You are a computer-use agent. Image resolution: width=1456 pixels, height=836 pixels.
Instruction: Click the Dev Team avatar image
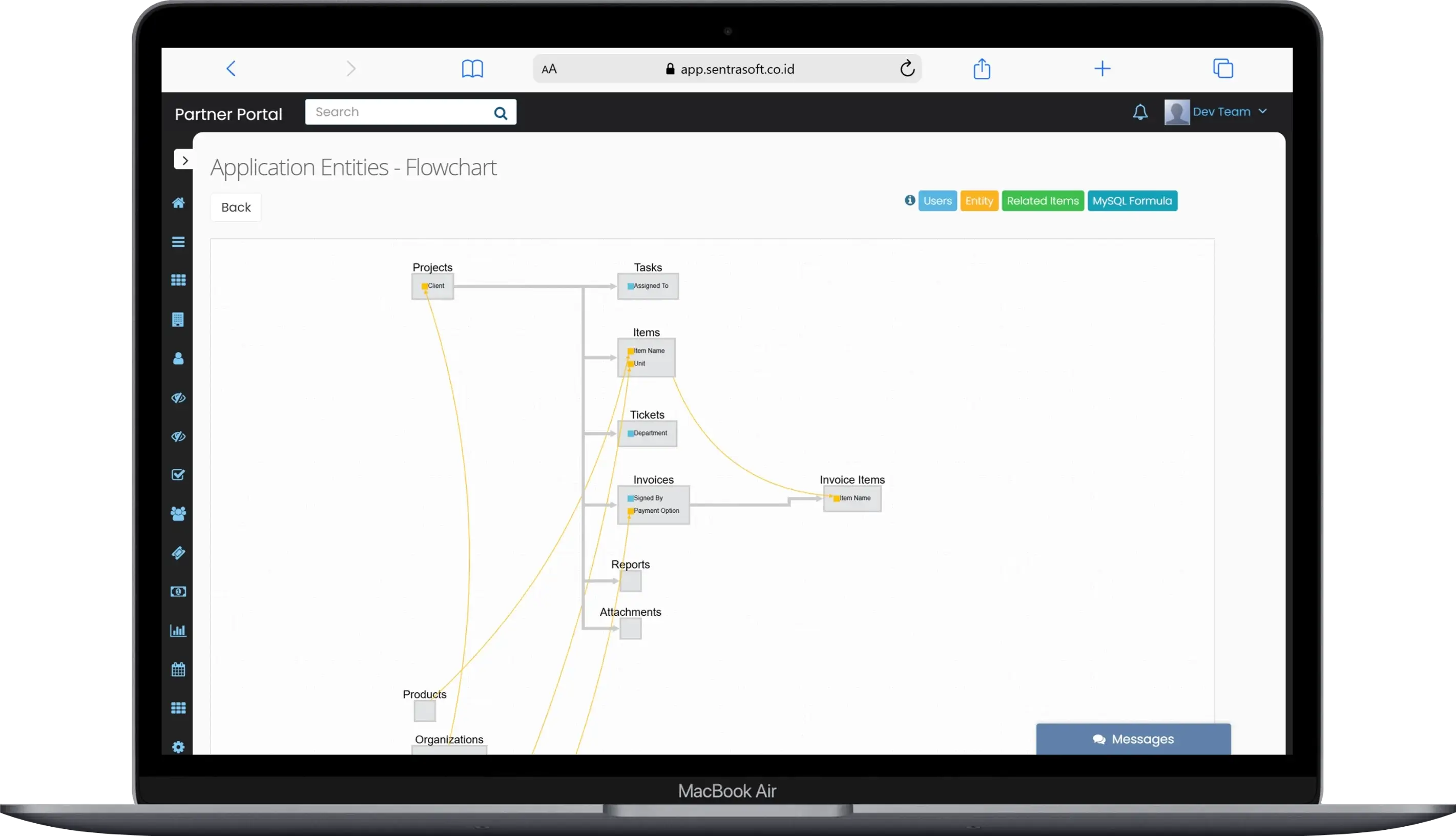coord(1176,112)
